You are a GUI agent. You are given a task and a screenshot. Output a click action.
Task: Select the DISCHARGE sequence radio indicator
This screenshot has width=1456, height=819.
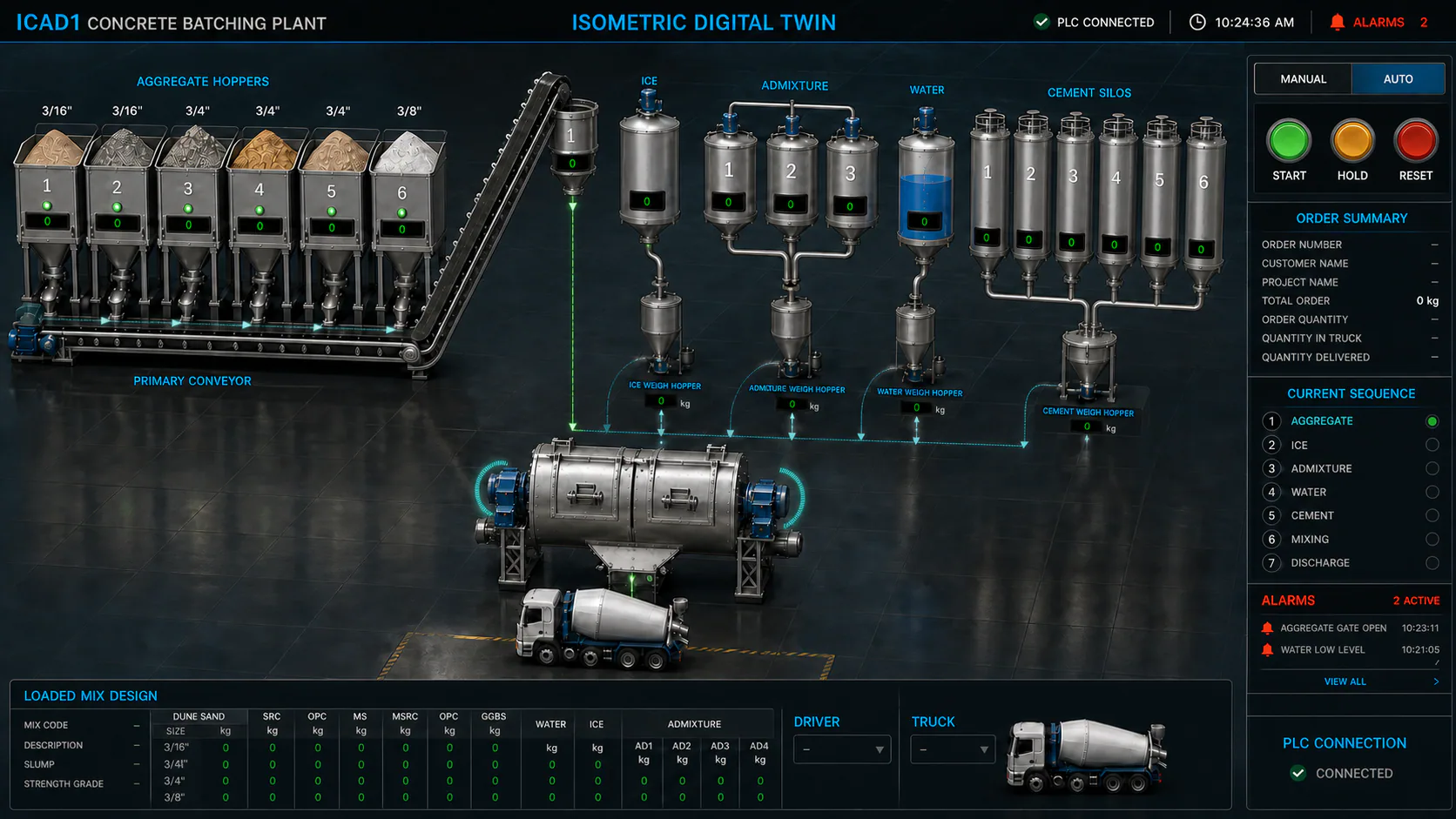[1432, 563]
